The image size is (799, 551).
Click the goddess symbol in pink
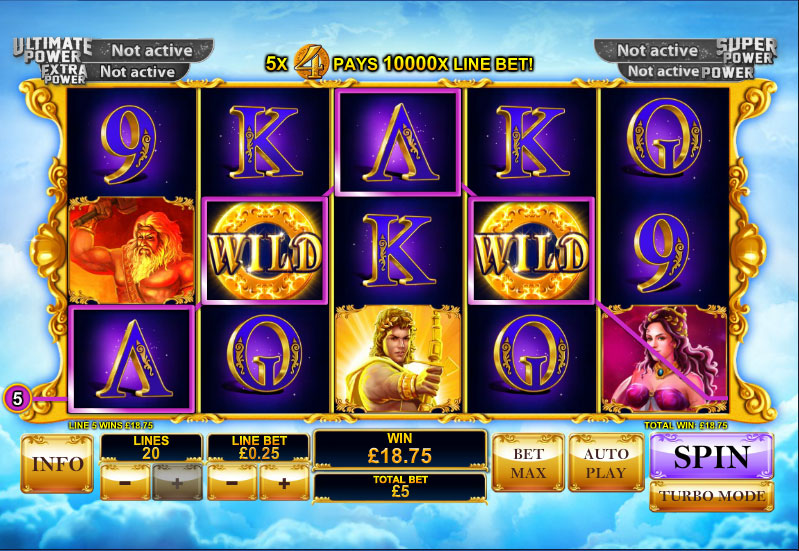click(x=664, y=358)
